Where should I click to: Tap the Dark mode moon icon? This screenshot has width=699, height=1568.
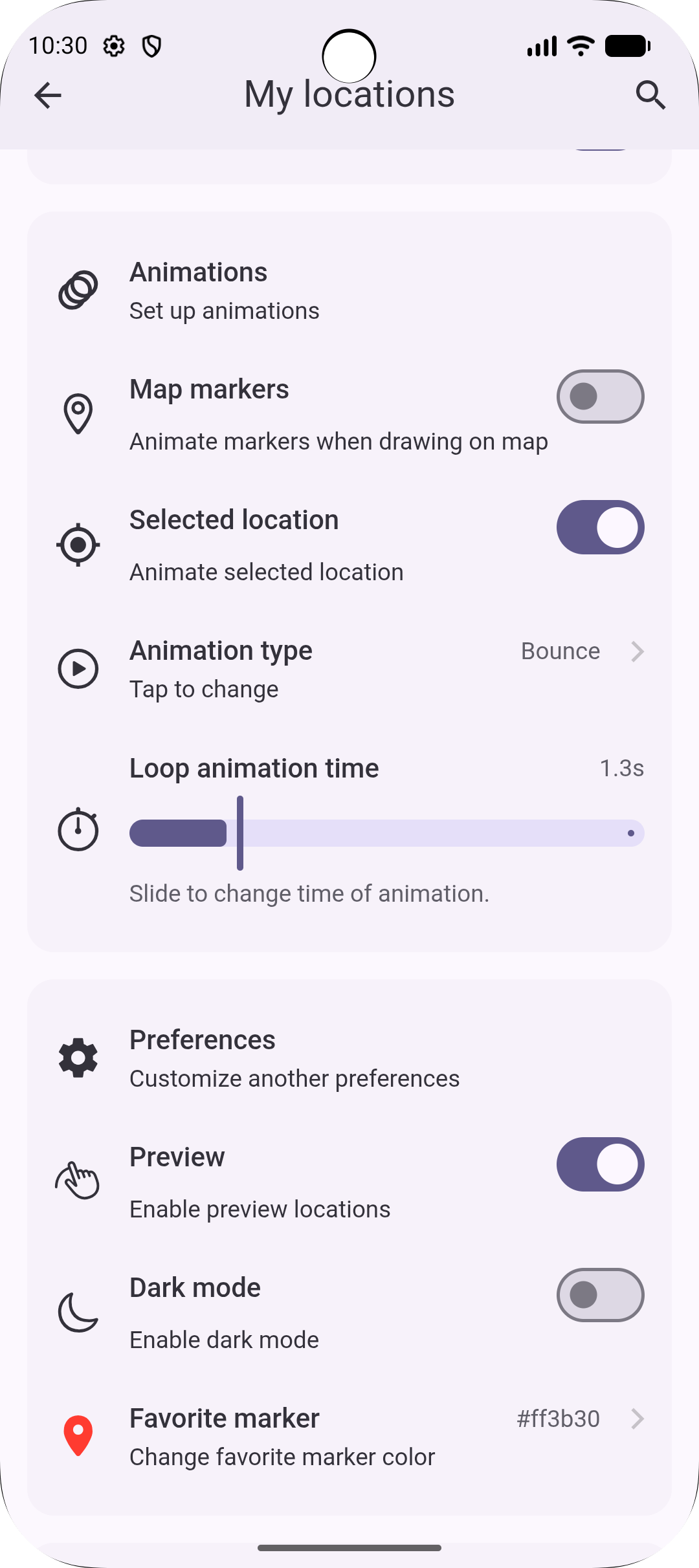coord(78,1312)
